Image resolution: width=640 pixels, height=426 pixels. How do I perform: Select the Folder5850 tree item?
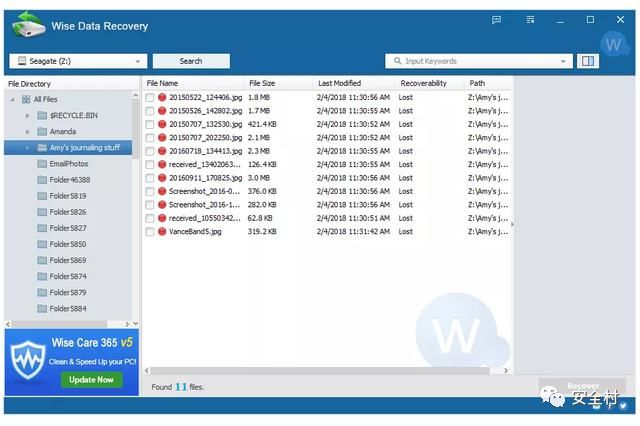tap(68, 244)
